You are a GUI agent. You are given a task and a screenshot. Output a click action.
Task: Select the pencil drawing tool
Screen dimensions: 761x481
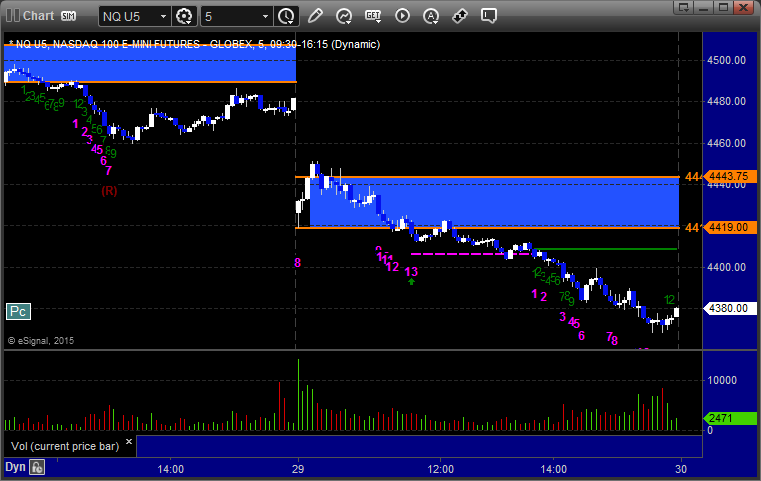[315, 16]
